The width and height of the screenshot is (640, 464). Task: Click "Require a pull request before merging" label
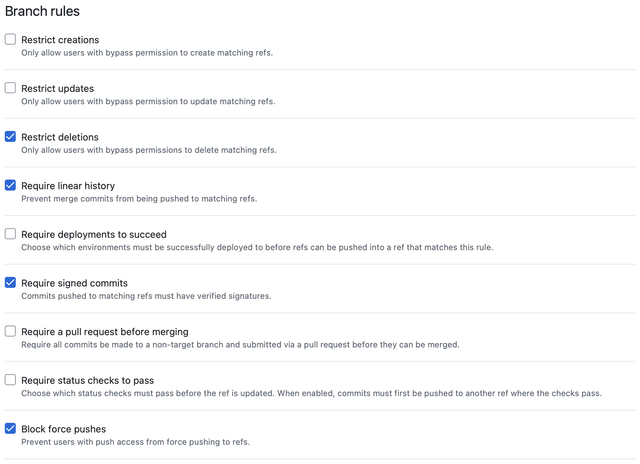coord(105,332)
